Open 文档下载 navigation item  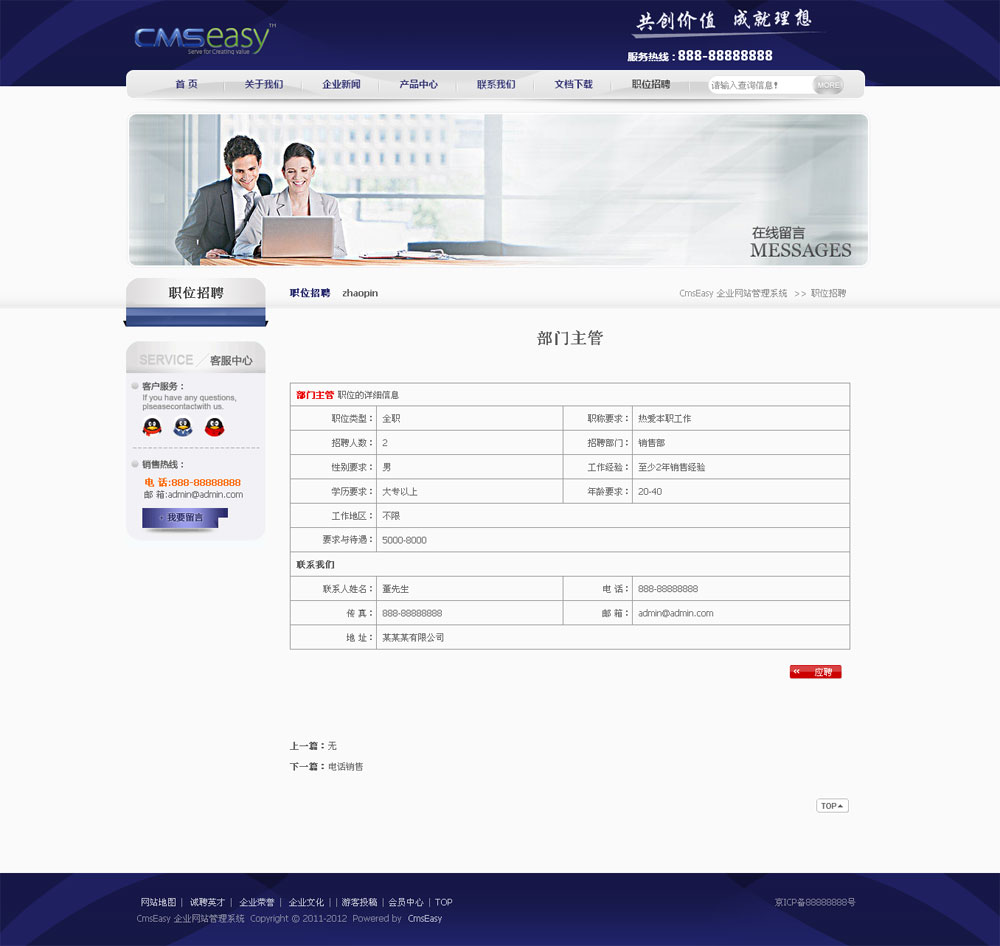point(573,85)
